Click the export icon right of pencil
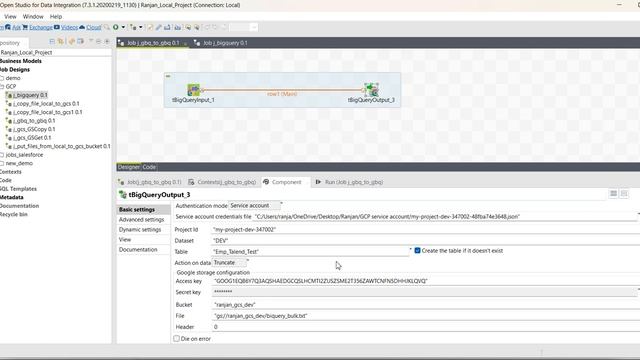This screenshot has width=640, height=360. click(x=167, y=27)
